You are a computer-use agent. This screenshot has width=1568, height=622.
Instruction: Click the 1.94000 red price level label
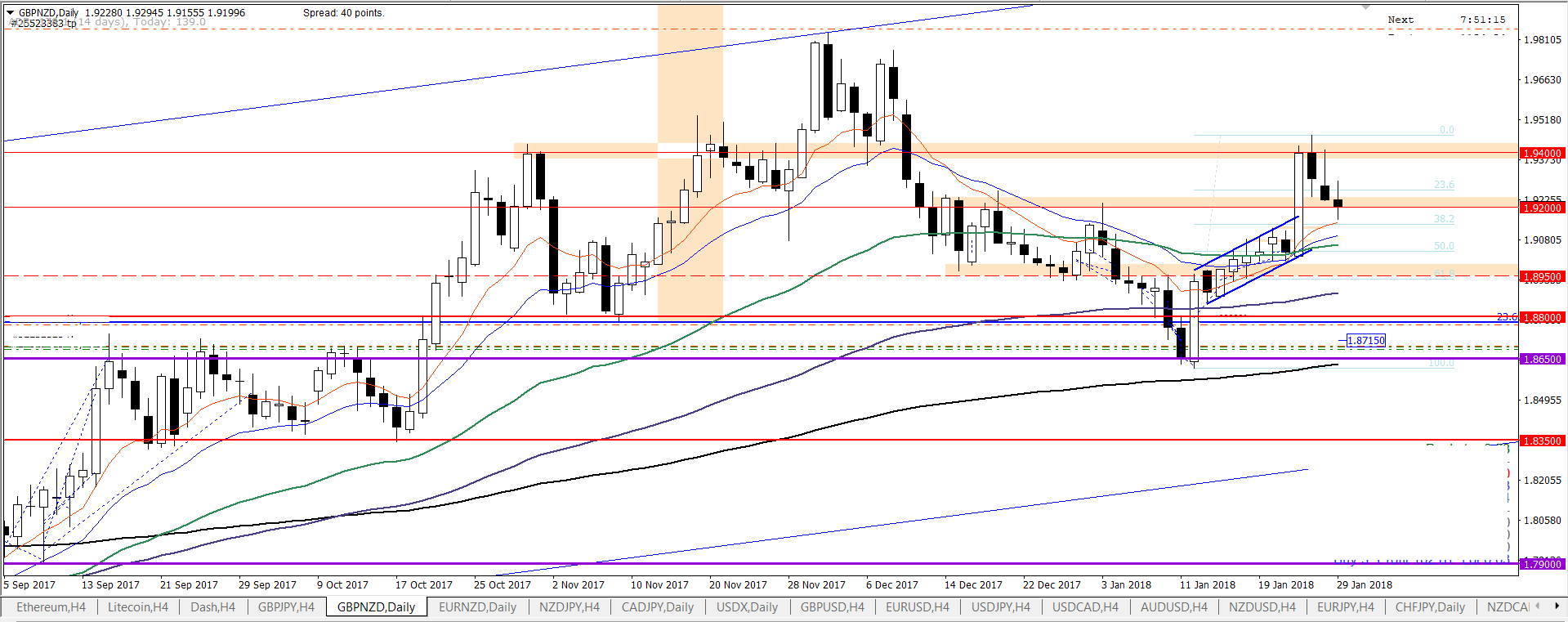coord(1542,154)
